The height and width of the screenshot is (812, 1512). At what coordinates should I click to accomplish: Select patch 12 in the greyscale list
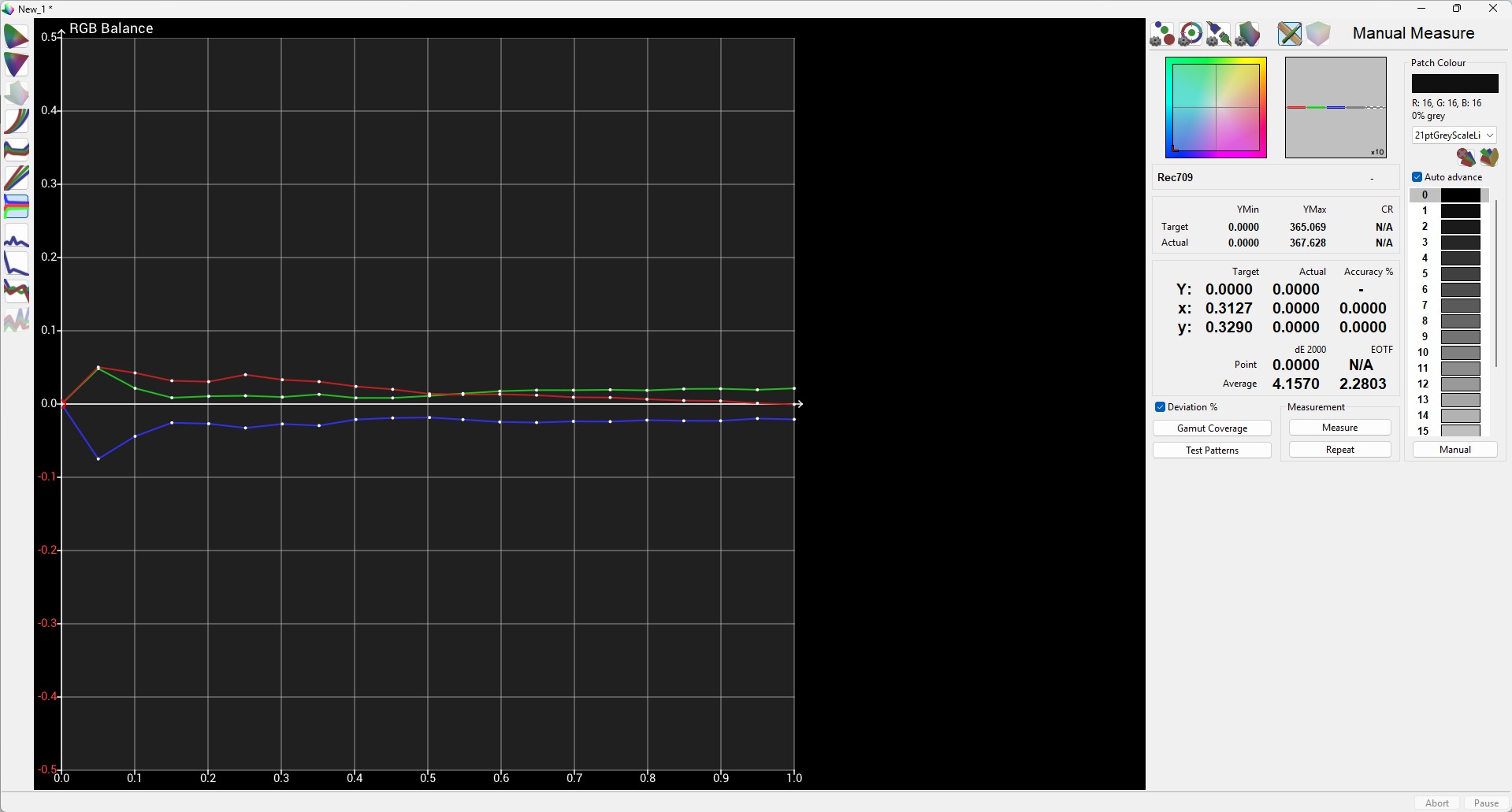click(x=1449, y=384)
